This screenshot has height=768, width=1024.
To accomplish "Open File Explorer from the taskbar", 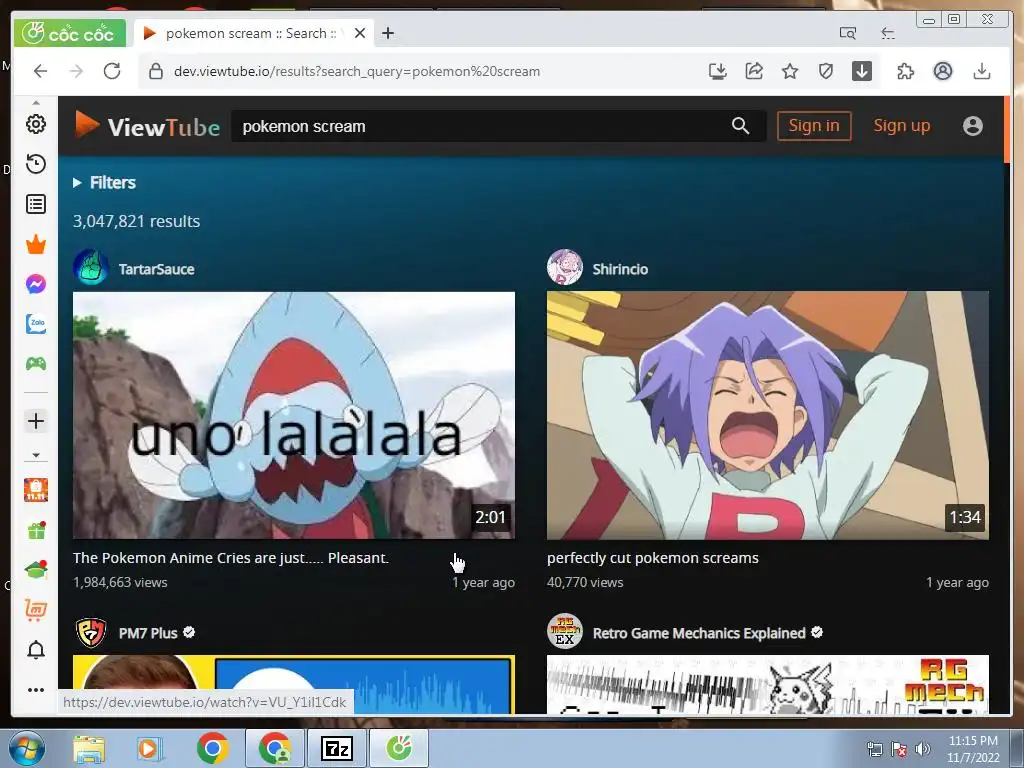I will [89, 748].
